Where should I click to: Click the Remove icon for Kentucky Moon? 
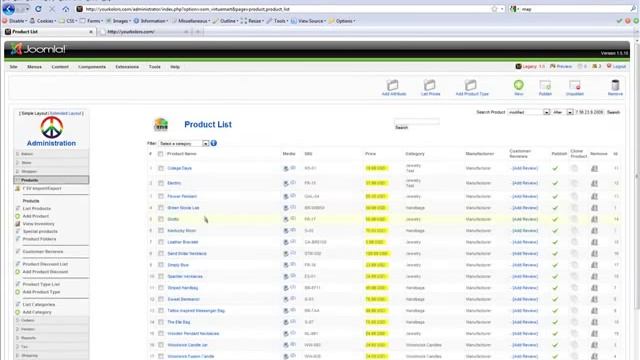(594, 231)
